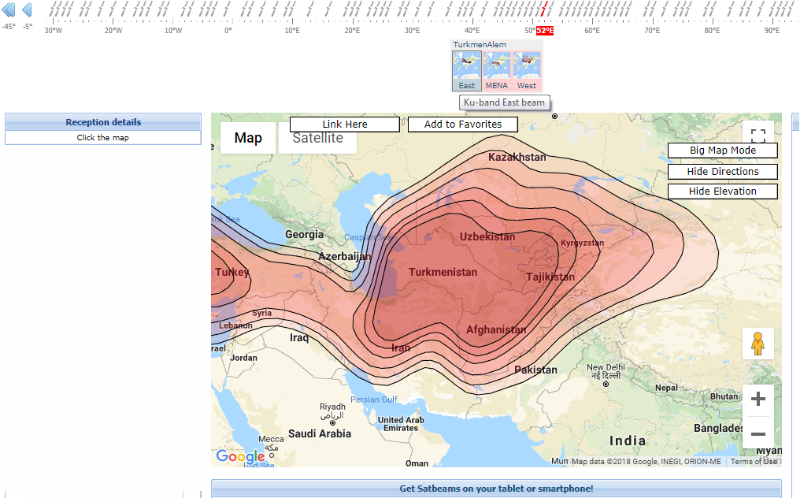Click the Street View pegman icon
The image size is (800, 498).
pyautogui.click(x=758, y=344)
